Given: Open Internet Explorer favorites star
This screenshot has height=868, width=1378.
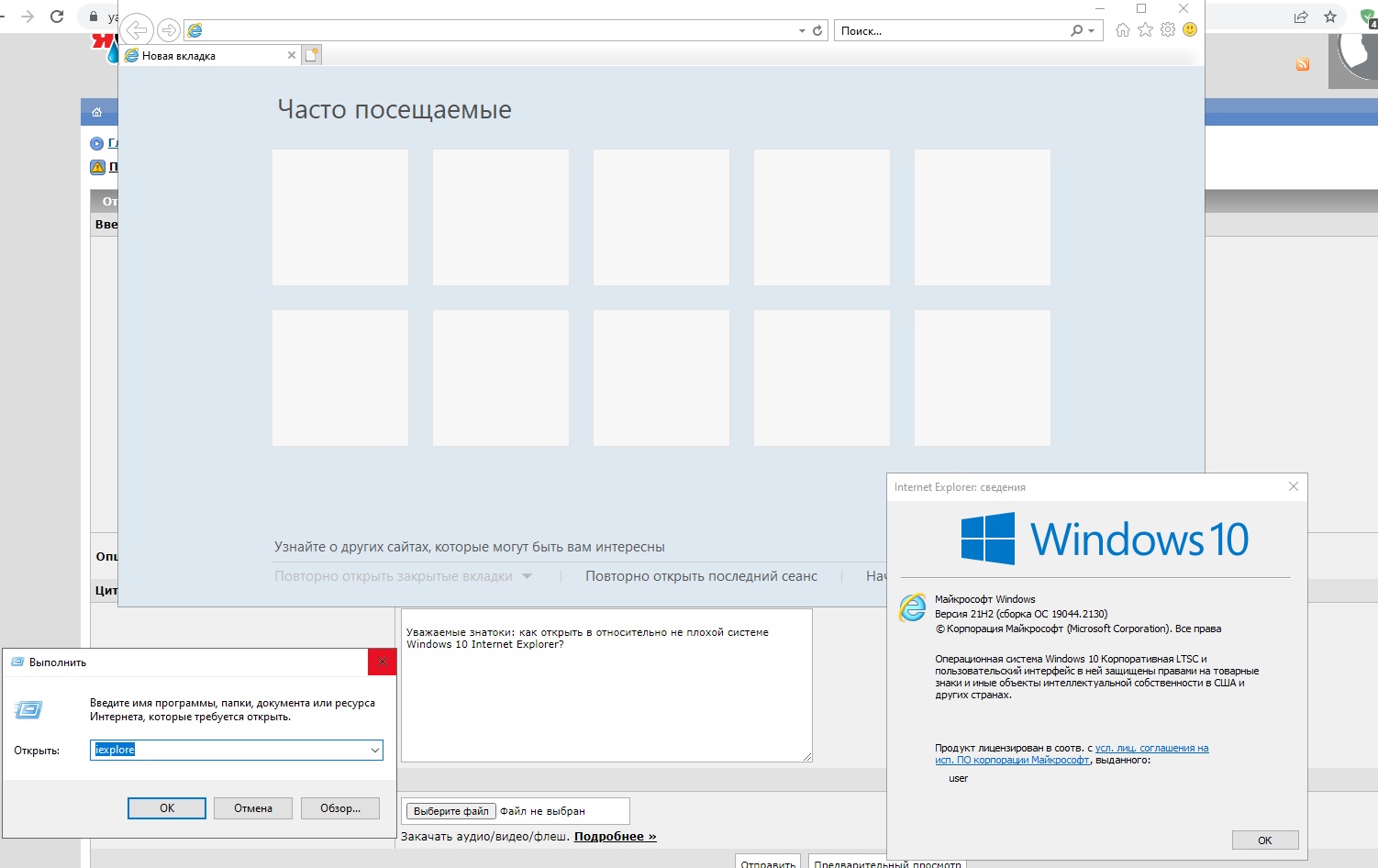Looking at the screenshot, I should coord(1145,29).
